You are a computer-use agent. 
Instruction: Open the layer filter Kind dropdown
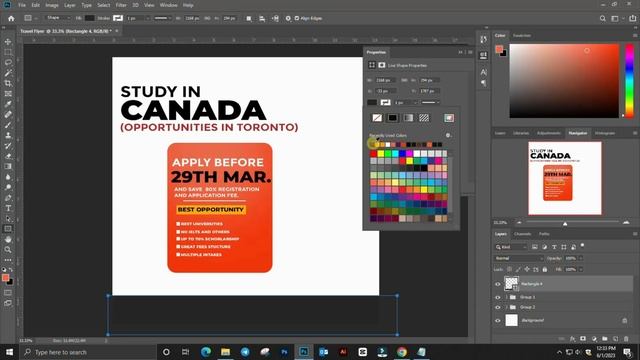pos(511,247)
